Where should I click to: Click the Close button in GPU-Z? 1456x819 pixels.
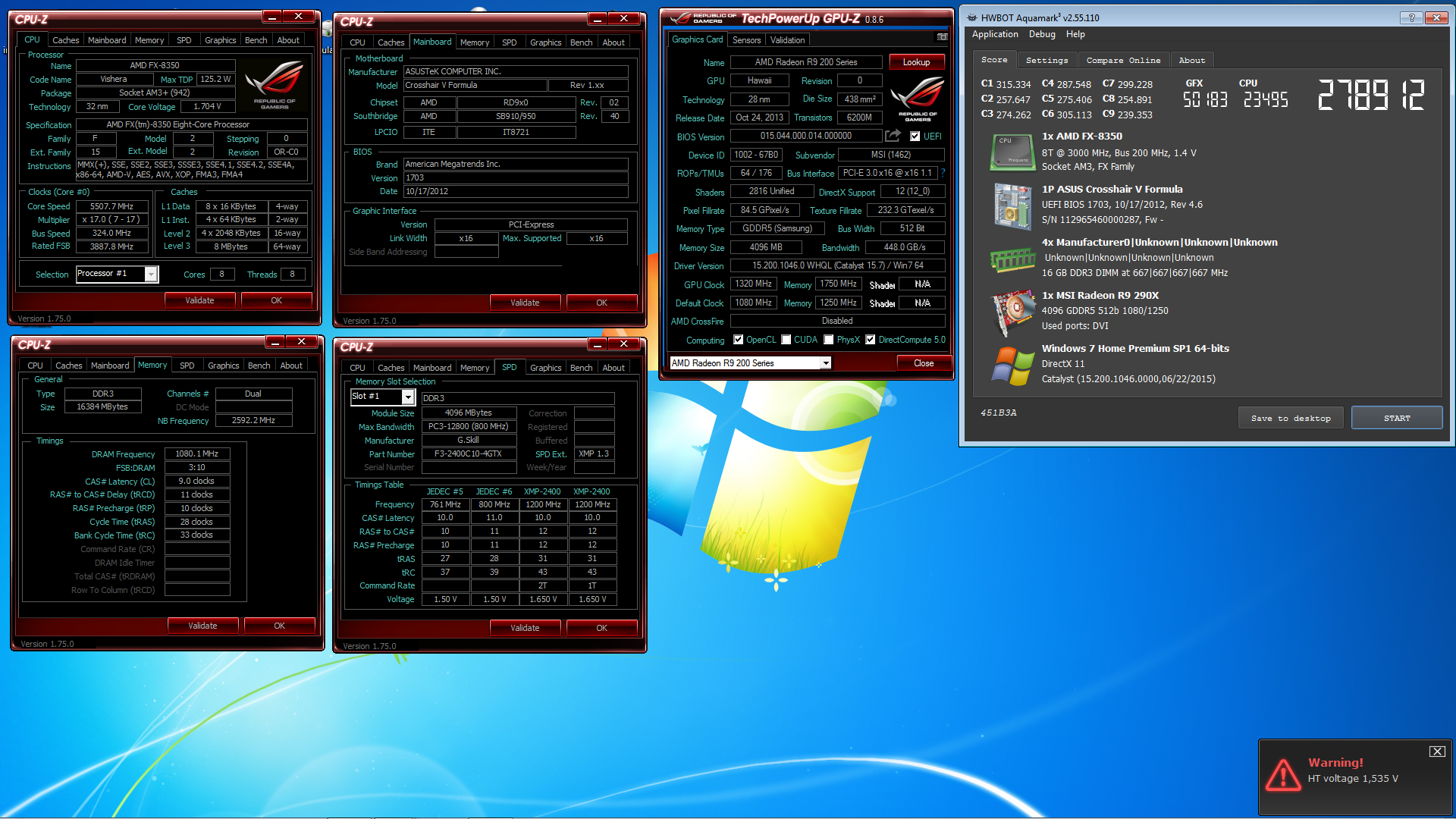click(x=923, y=363)
